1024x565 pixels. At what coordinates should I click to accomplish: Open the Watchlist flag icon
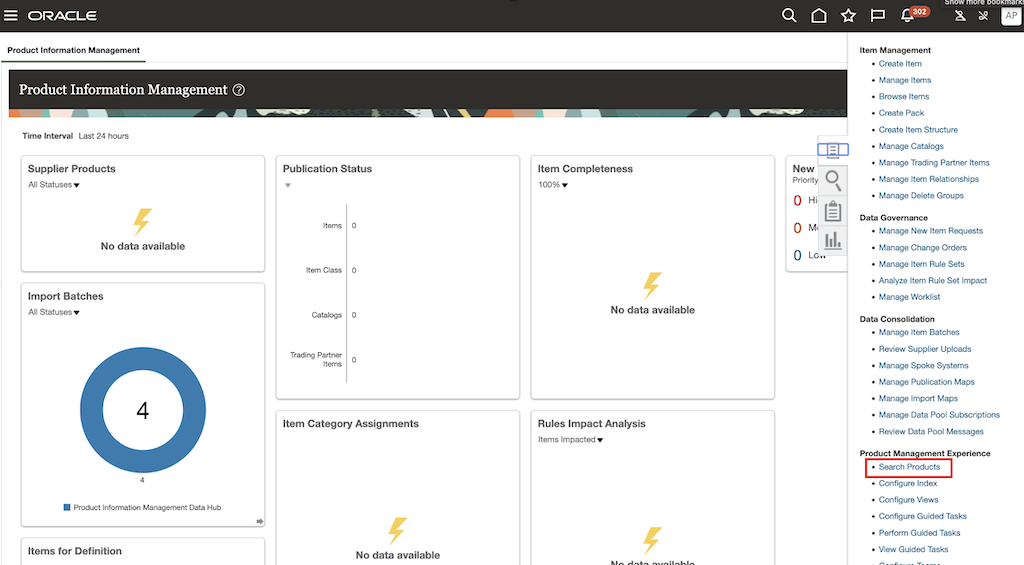[878, 15]
